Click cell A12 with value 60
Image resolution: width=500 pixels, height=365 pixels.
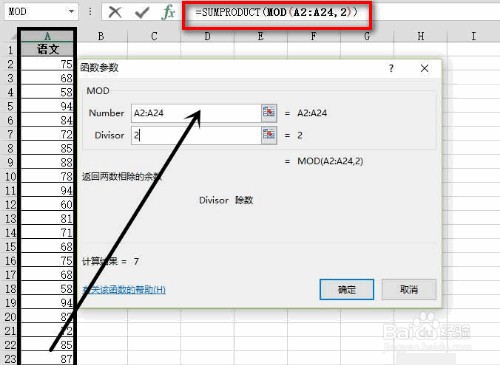pyautogui.click(x=47, y=204)
